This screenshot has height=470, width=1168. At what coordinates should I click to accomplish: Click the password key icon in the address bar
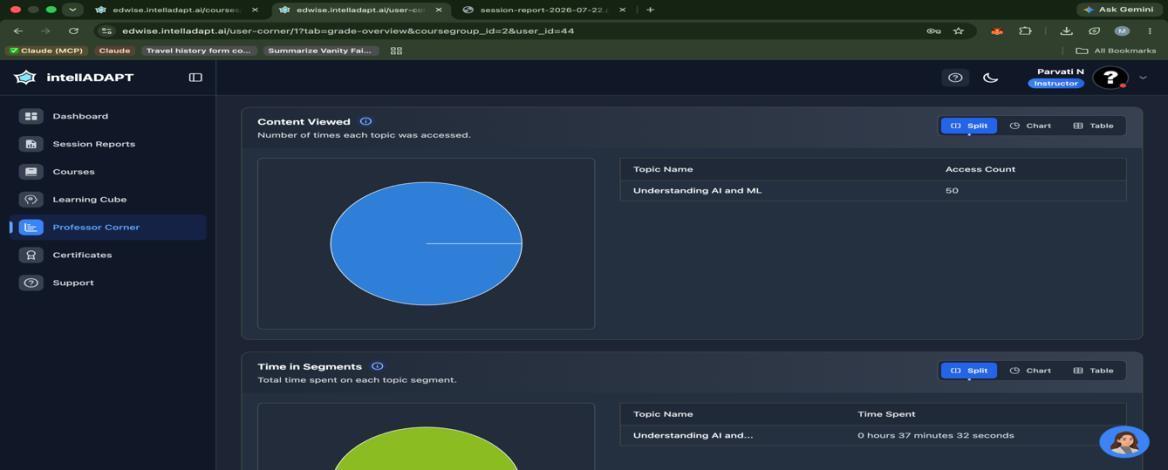coord(933,31)
